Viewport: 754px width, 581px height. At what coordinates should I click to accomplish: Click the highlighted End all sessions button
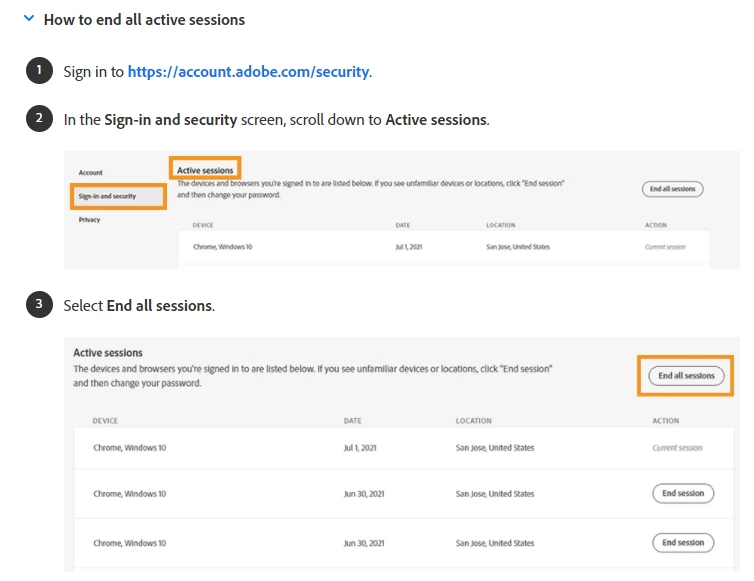click(x=686, y=376)
